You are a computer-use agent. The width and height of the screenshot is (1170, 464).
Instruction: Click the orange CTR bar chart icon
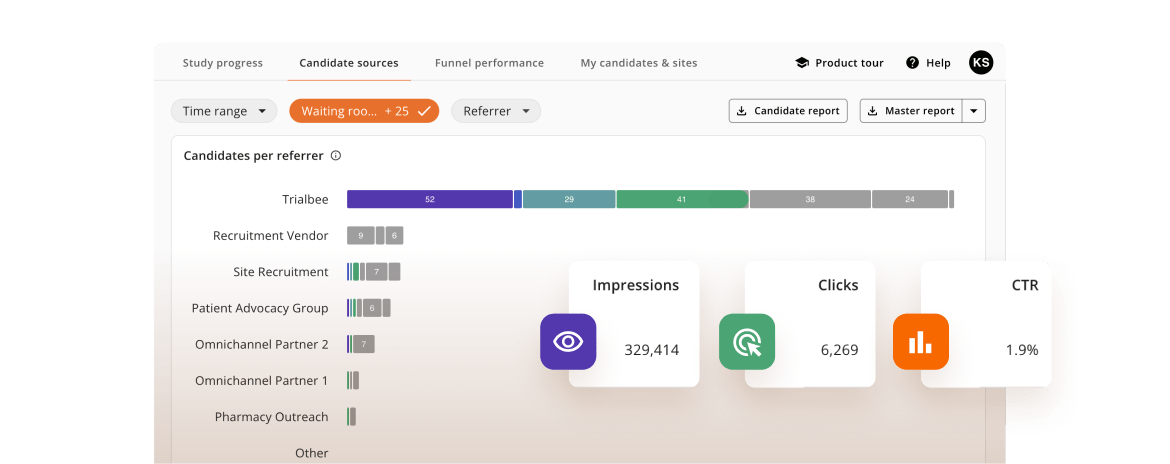pyautogui.click(x=920, y=342)
